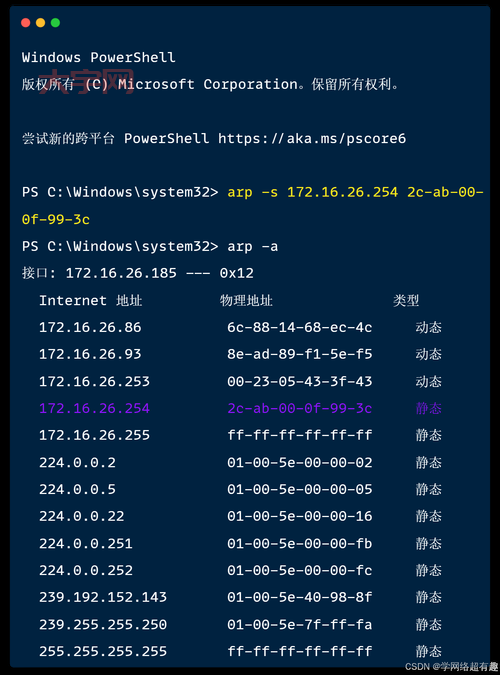Click the red close dot
The height and width of the screenshot is (675, 500).
tap(25, 23)
